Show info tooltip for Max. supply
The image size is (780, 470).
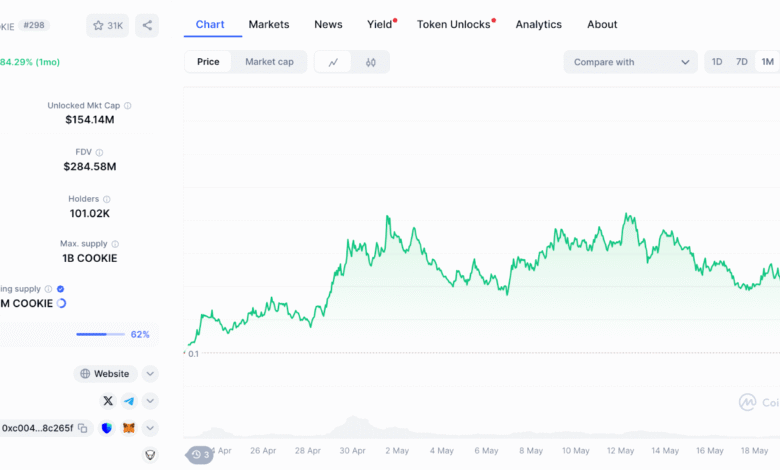click(x=115, y=244)
